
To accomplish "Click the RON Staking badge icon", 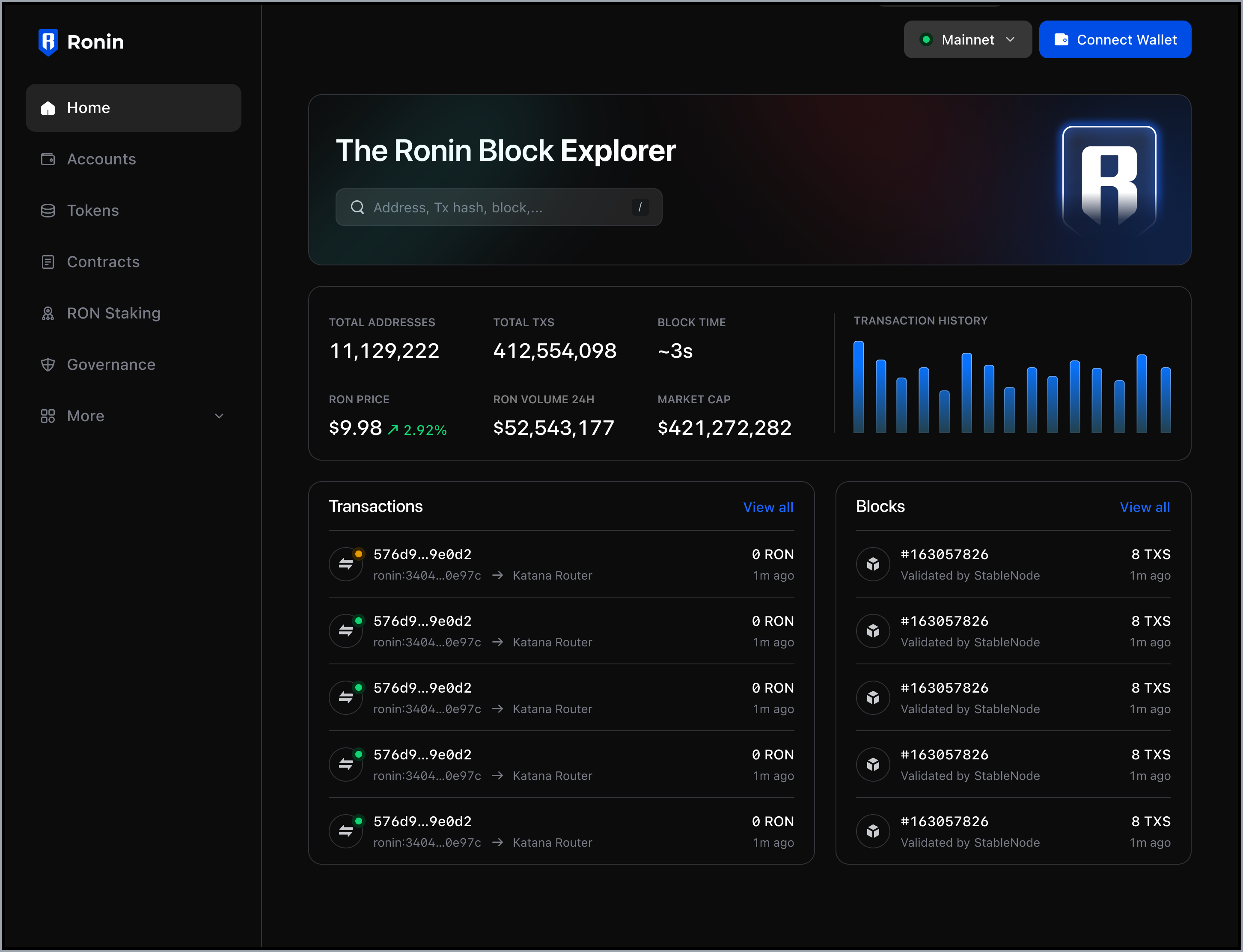I will 48,313.
